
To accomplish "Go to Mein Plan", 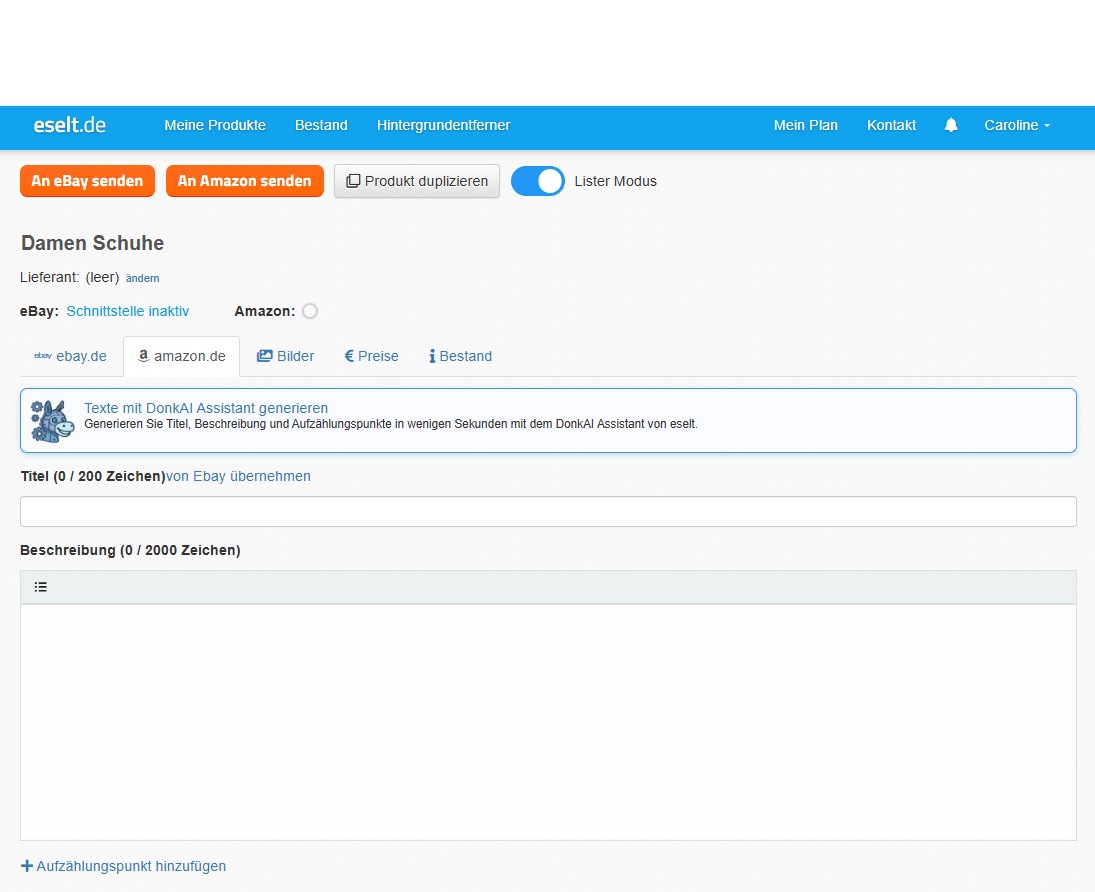I will click(805, 125).
